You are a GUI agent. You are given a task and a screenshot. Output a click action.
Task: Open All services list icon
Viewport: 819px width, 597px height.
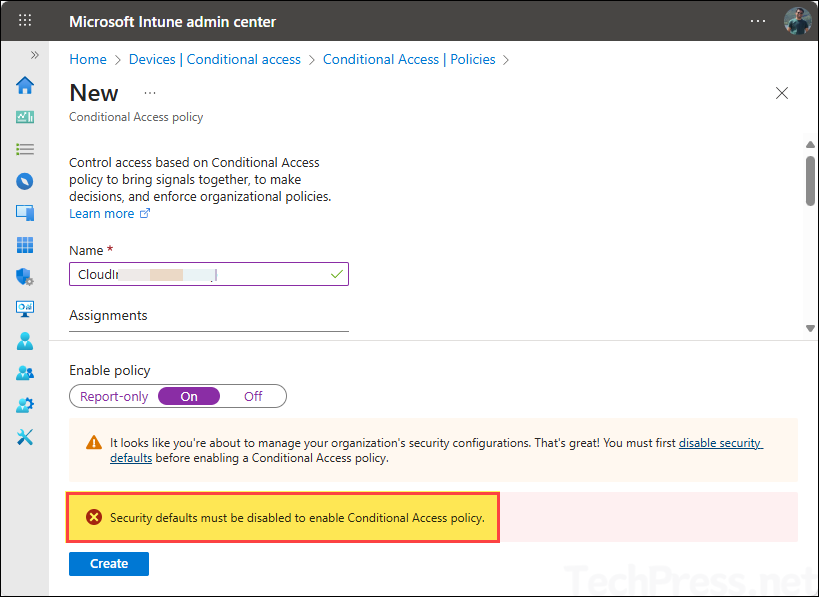click(25, 149)
